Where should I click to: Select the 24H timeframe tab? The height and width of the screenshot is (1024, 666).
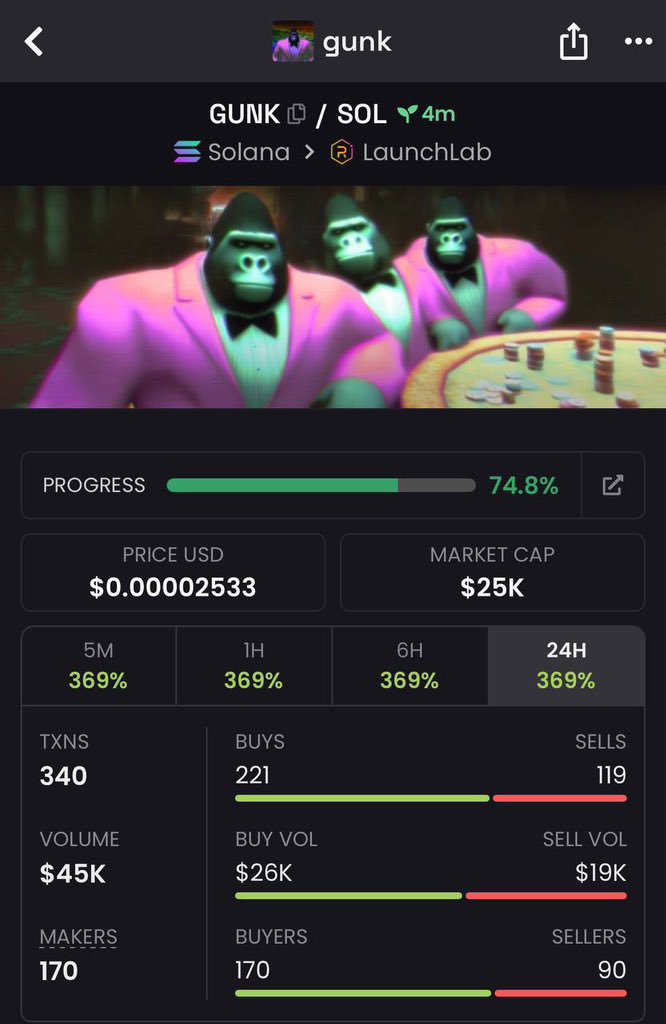pyautogui.click(x=566, y=665)
